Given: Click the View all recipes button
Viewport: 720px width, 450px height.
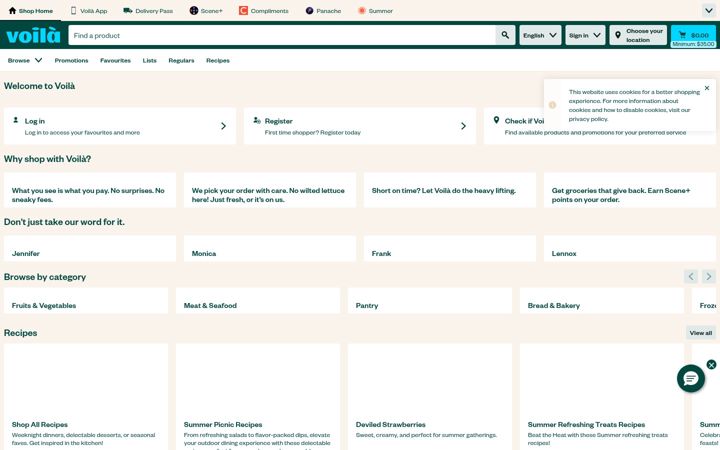Looking at the screenshot, I should [x=701, y=332].
